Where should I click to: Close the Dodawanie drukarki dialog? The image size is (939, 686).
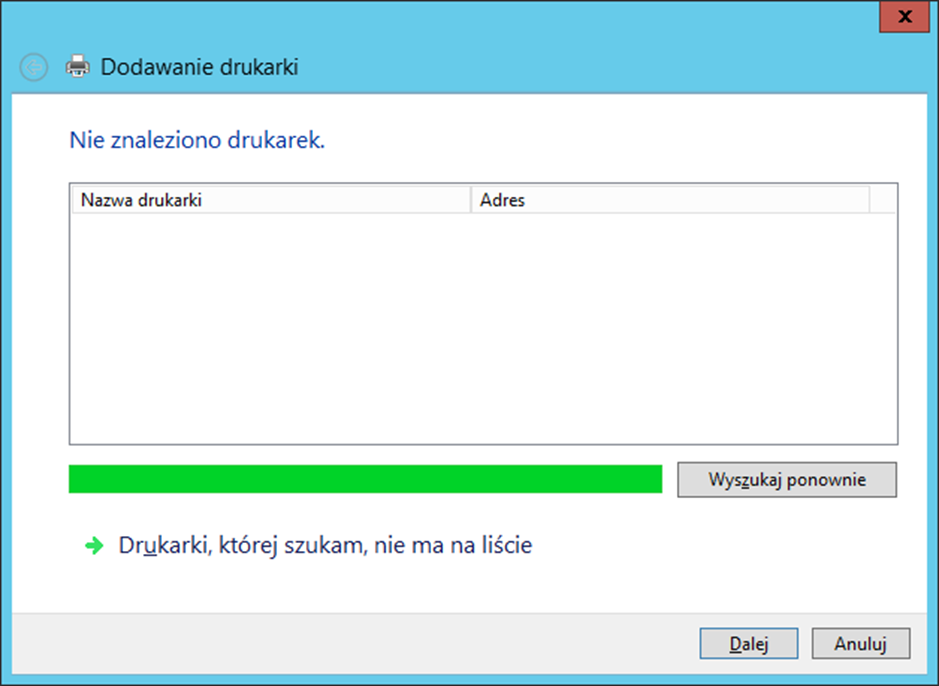[905, 16]
